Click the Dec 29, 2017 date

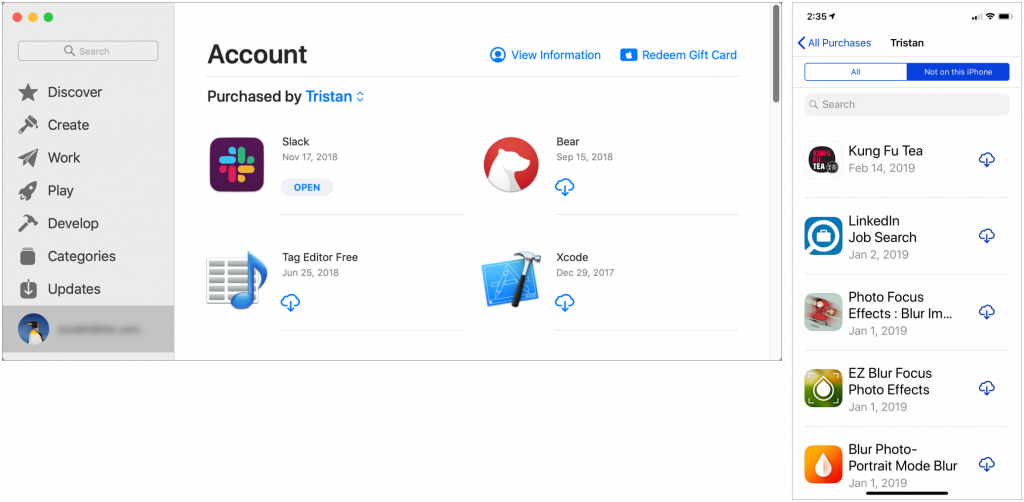click(x=585, y=272)
